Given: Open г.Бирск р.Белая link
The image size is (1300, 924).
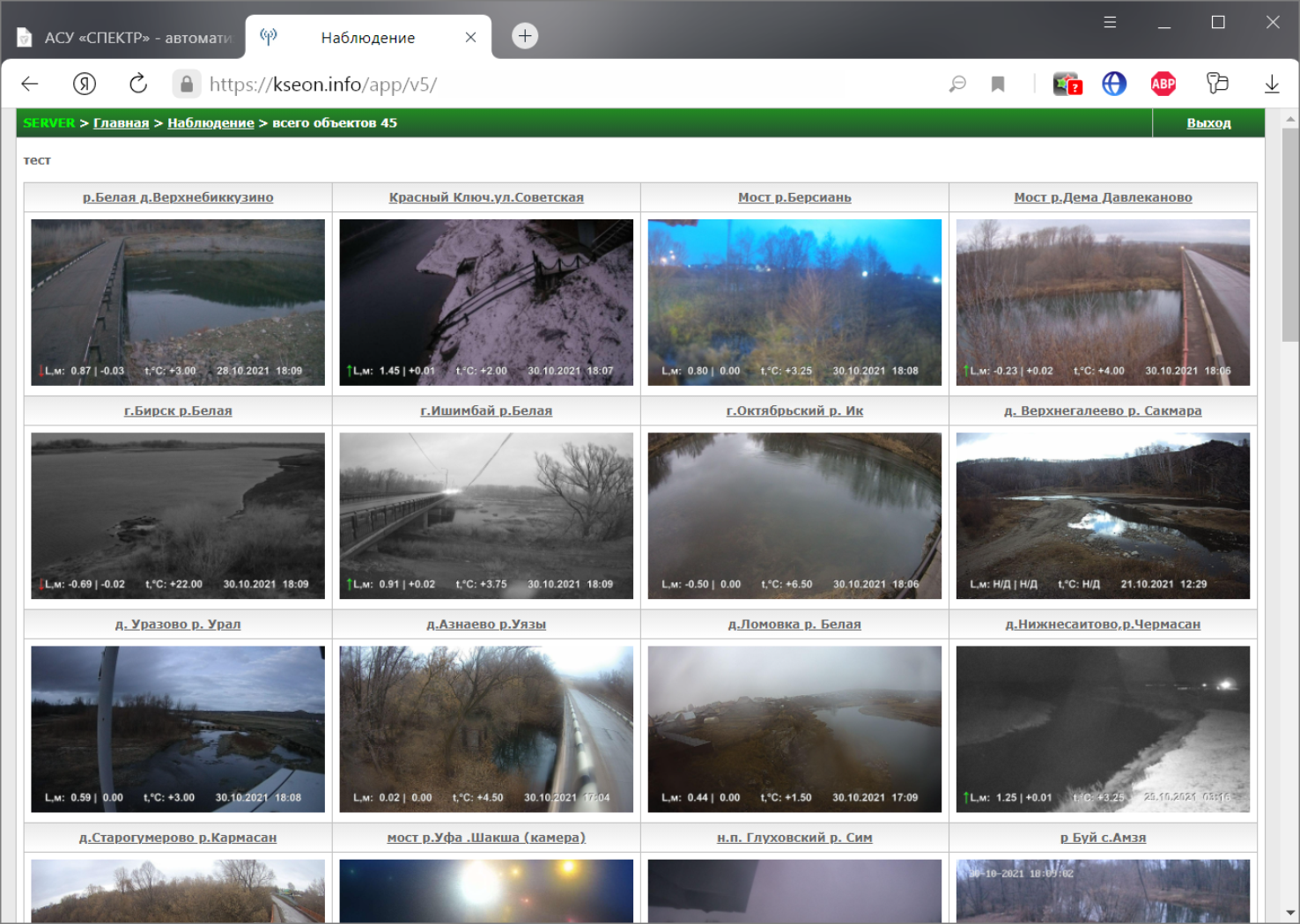Looking at the screenshot, I should pyautogui.click(x=178, y=410).
